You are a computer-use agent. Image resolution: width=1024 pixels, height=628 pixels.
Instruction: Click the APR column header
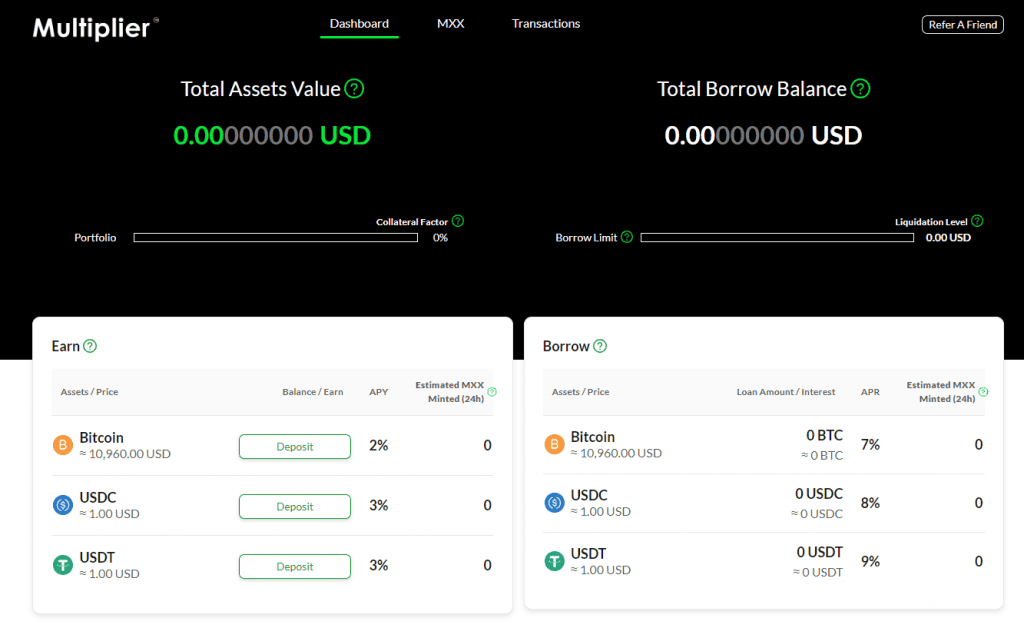[870, 392]
